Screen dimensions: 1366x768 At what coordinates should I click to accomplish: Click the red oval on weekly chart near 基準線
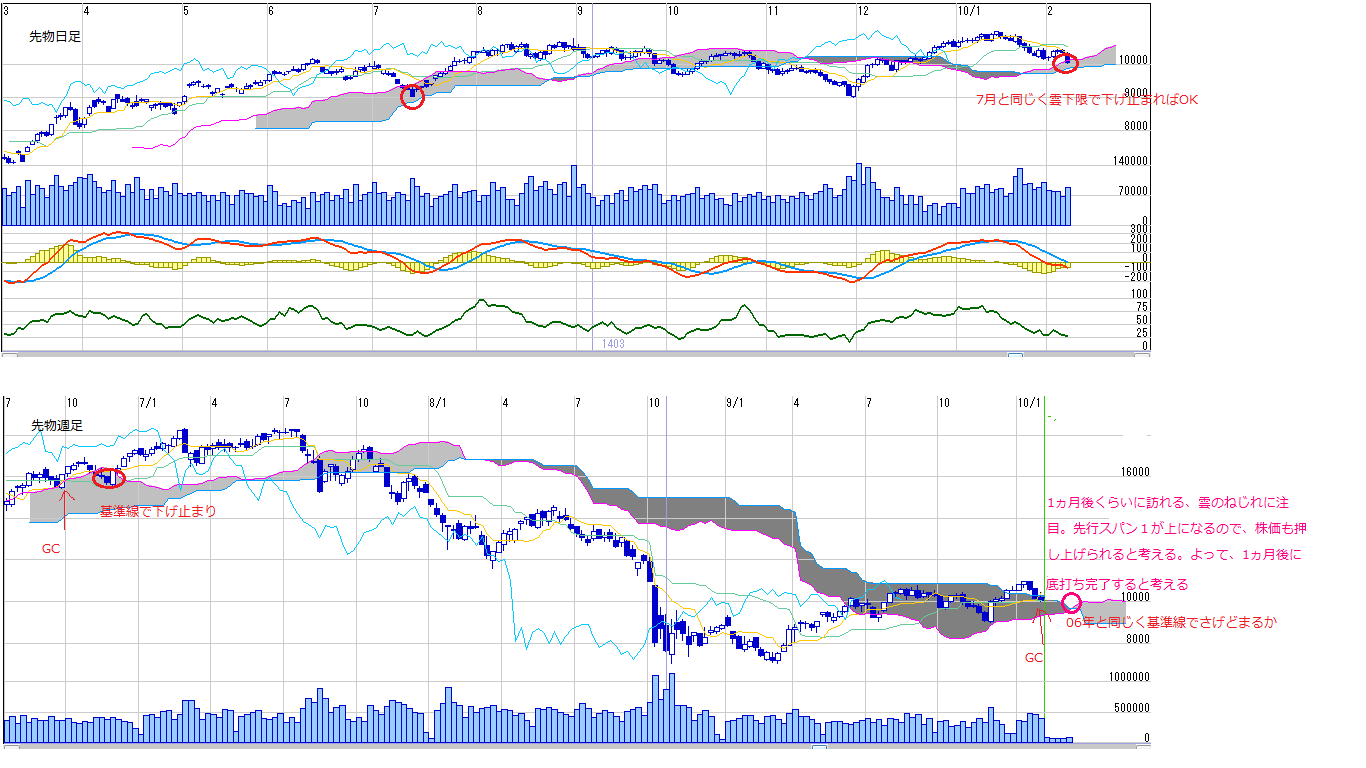click(107, 478)
